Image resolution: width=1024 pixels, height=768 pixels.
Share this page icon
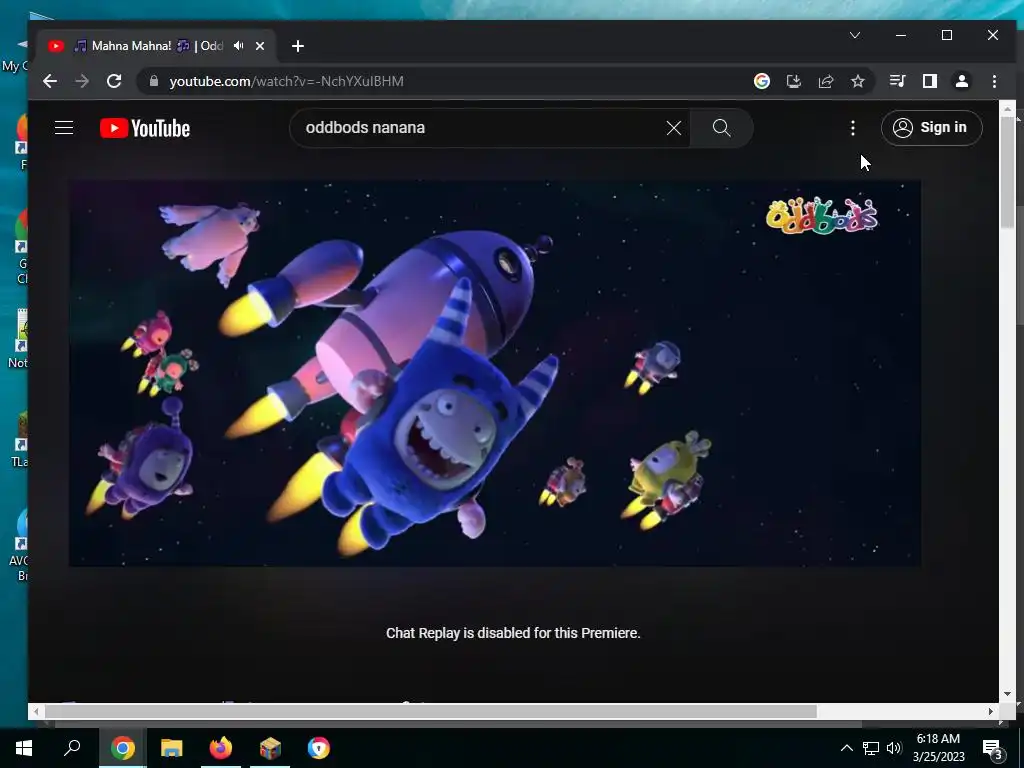click(x=825, y=81)
